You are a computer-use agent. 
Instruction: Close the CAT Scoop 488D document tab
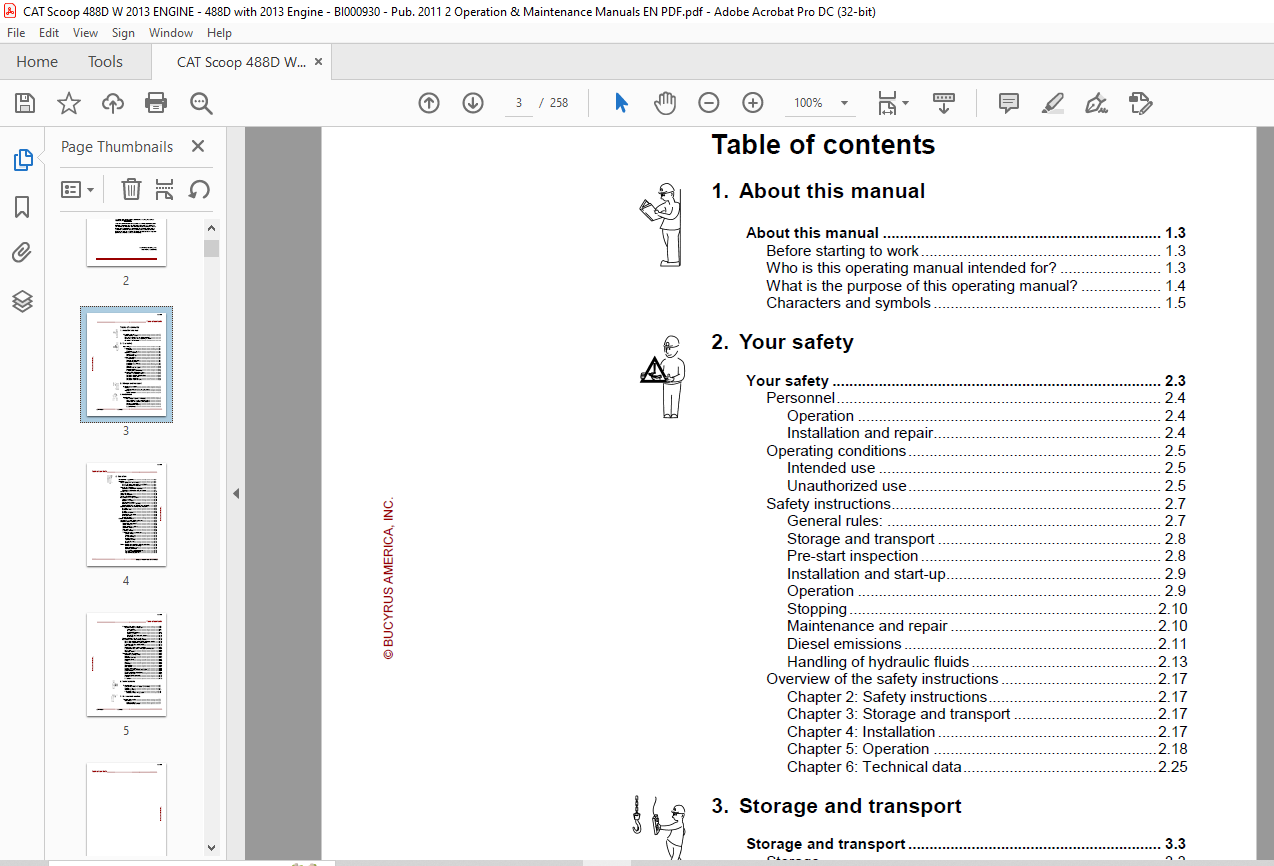tap(319, 62)
